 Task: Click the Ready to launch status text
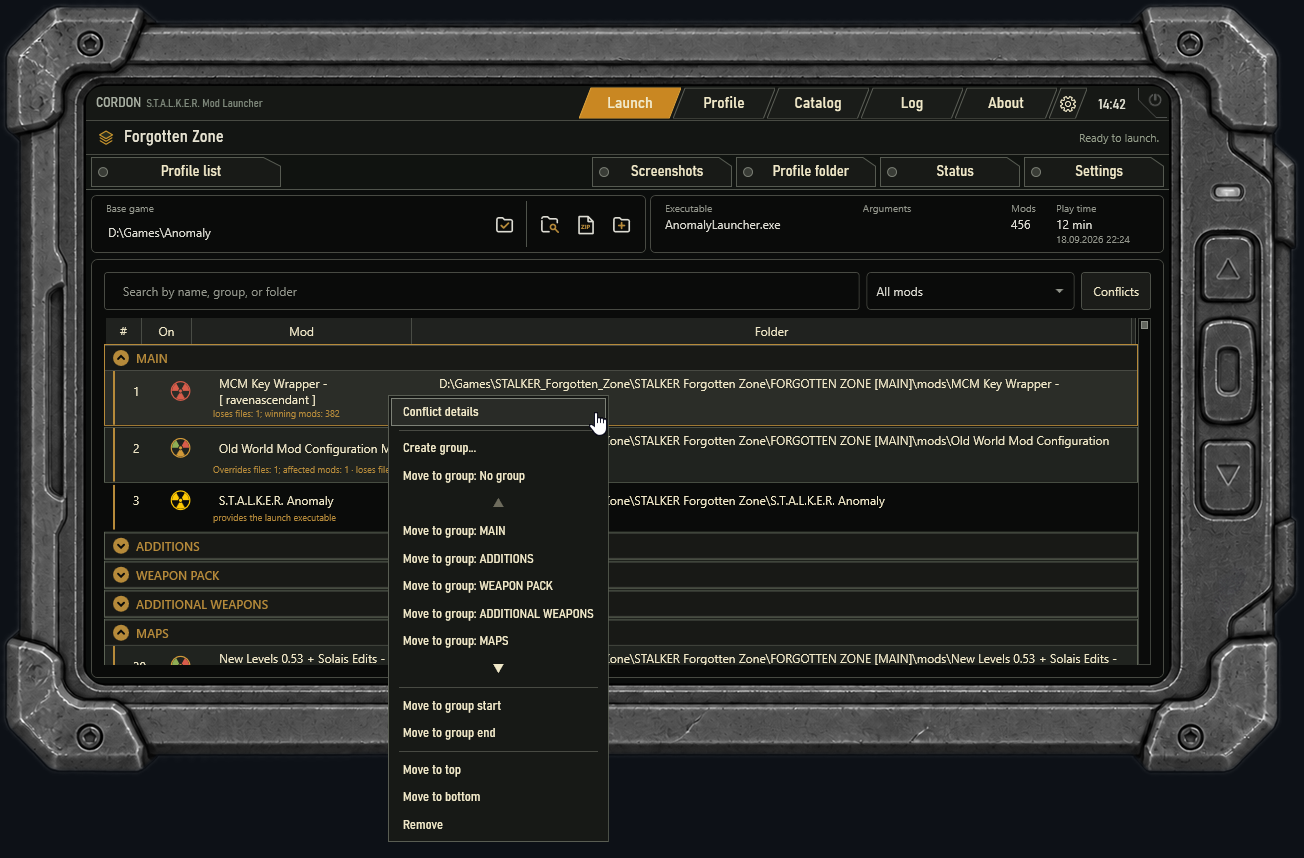(1119, 139)
